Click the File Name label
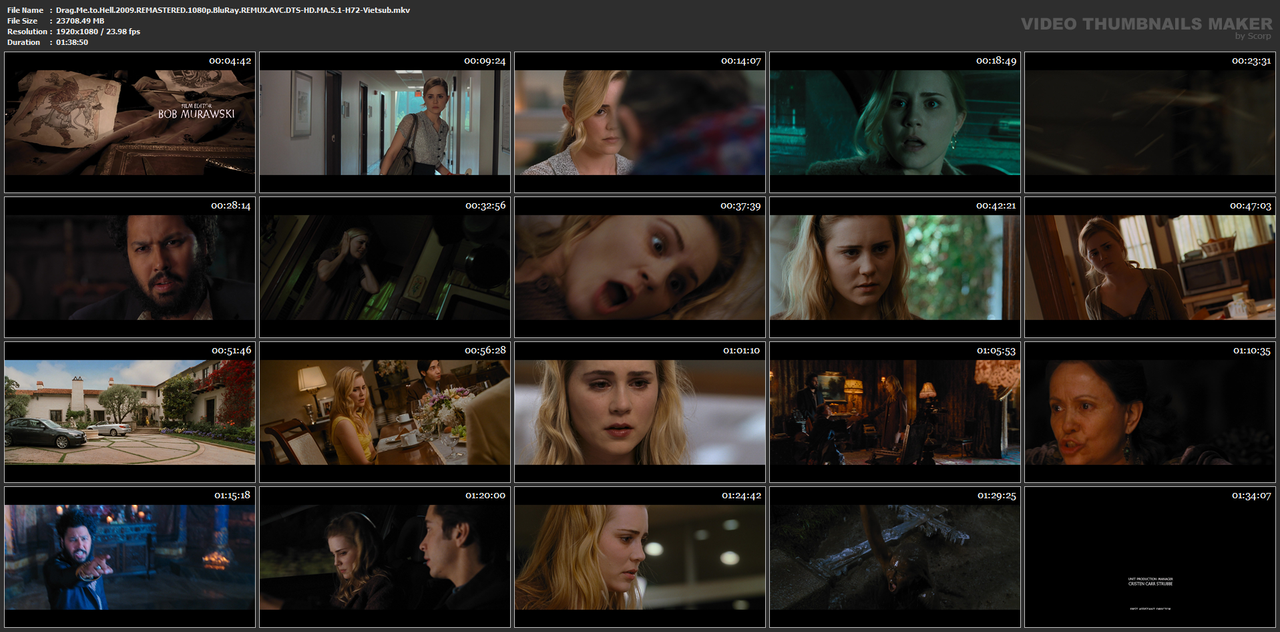The width and height of the screenshot is (1280, 632). [x=26, y=10]
